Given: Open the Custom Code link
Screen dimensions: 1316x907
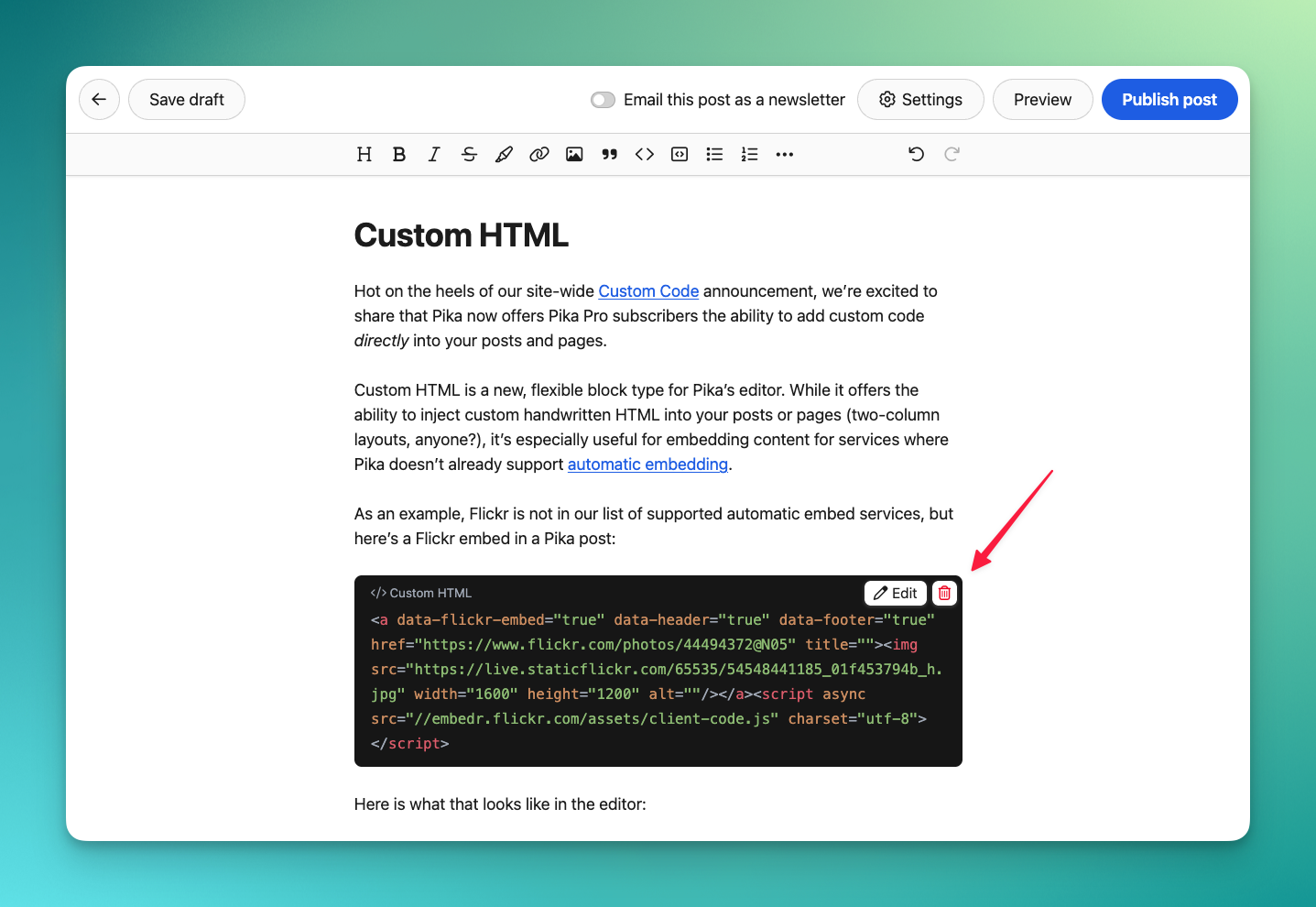Looking at the screenshot, I should [x=648, y=291].
